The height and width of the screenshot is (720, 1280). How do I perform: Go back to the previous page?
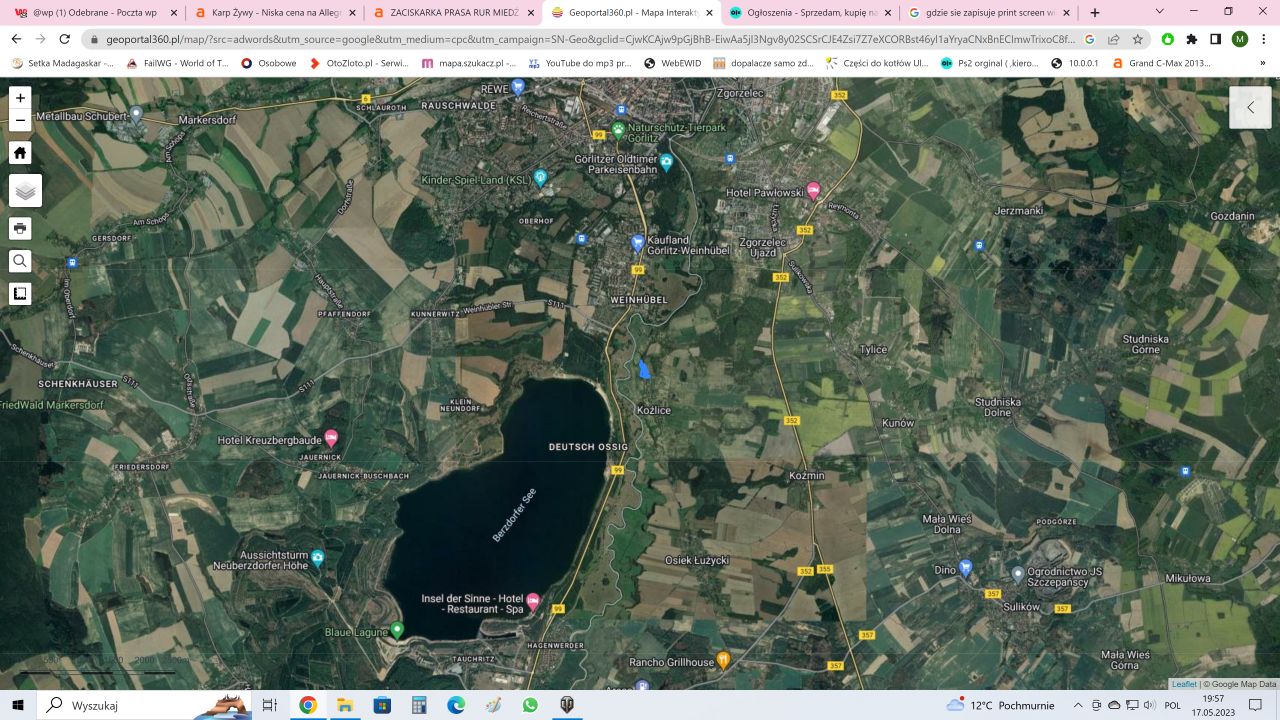16,39
